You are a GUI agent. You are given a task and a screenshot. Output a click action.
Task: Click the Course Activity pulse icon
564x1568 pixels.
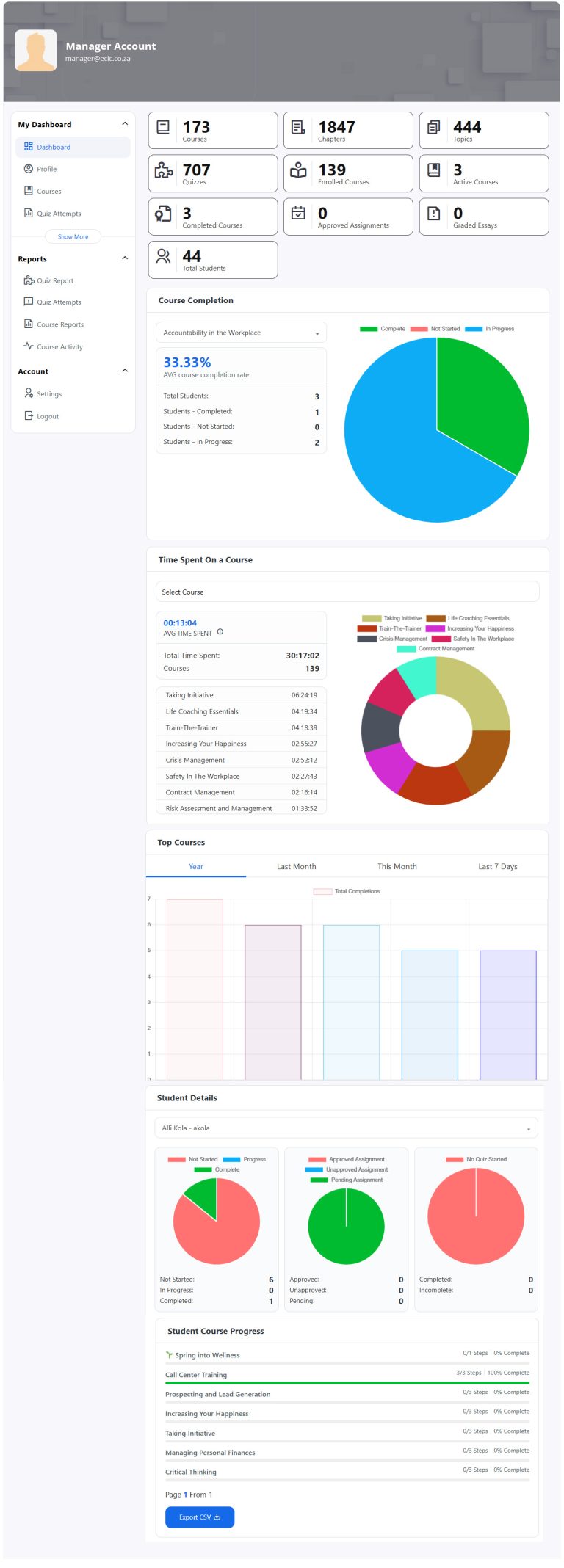pyautogui.click(x=29, y=346)
